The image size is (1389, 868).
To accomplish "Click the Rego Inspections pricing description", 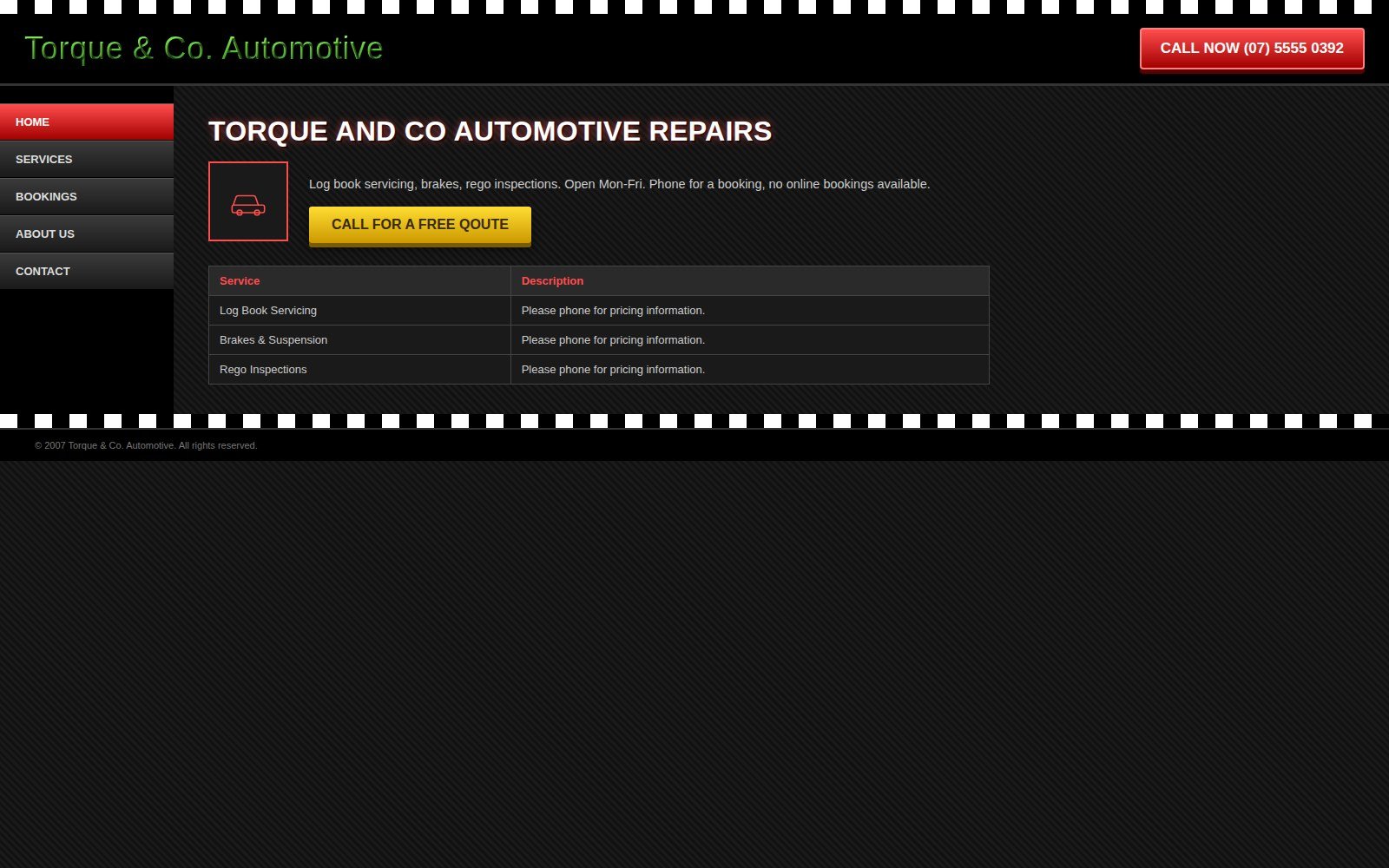I will [x=750, y=370].
